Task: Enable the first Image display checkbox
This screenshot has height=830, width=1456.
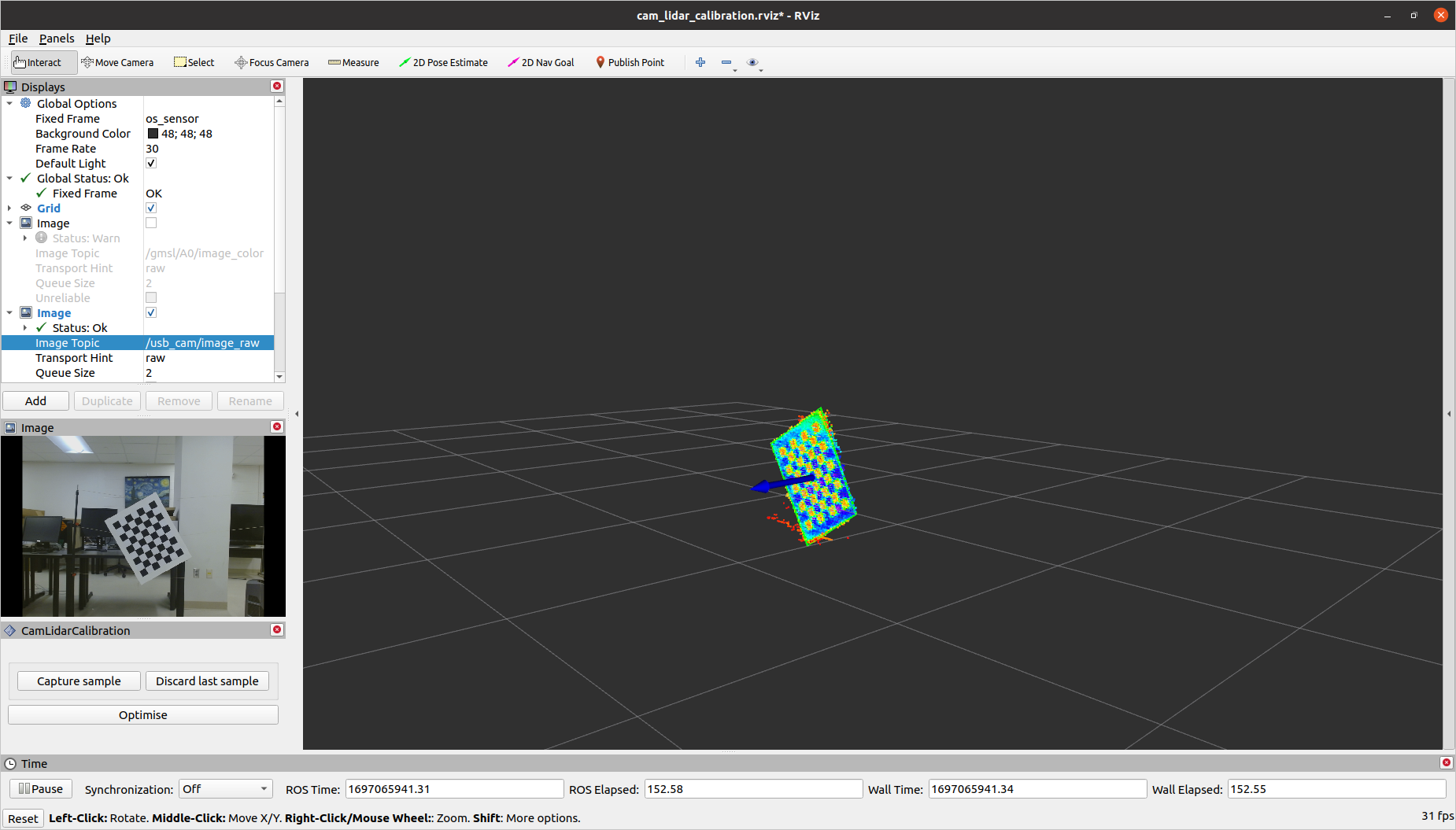Action: pyautogui.click(x=150, y=223)
